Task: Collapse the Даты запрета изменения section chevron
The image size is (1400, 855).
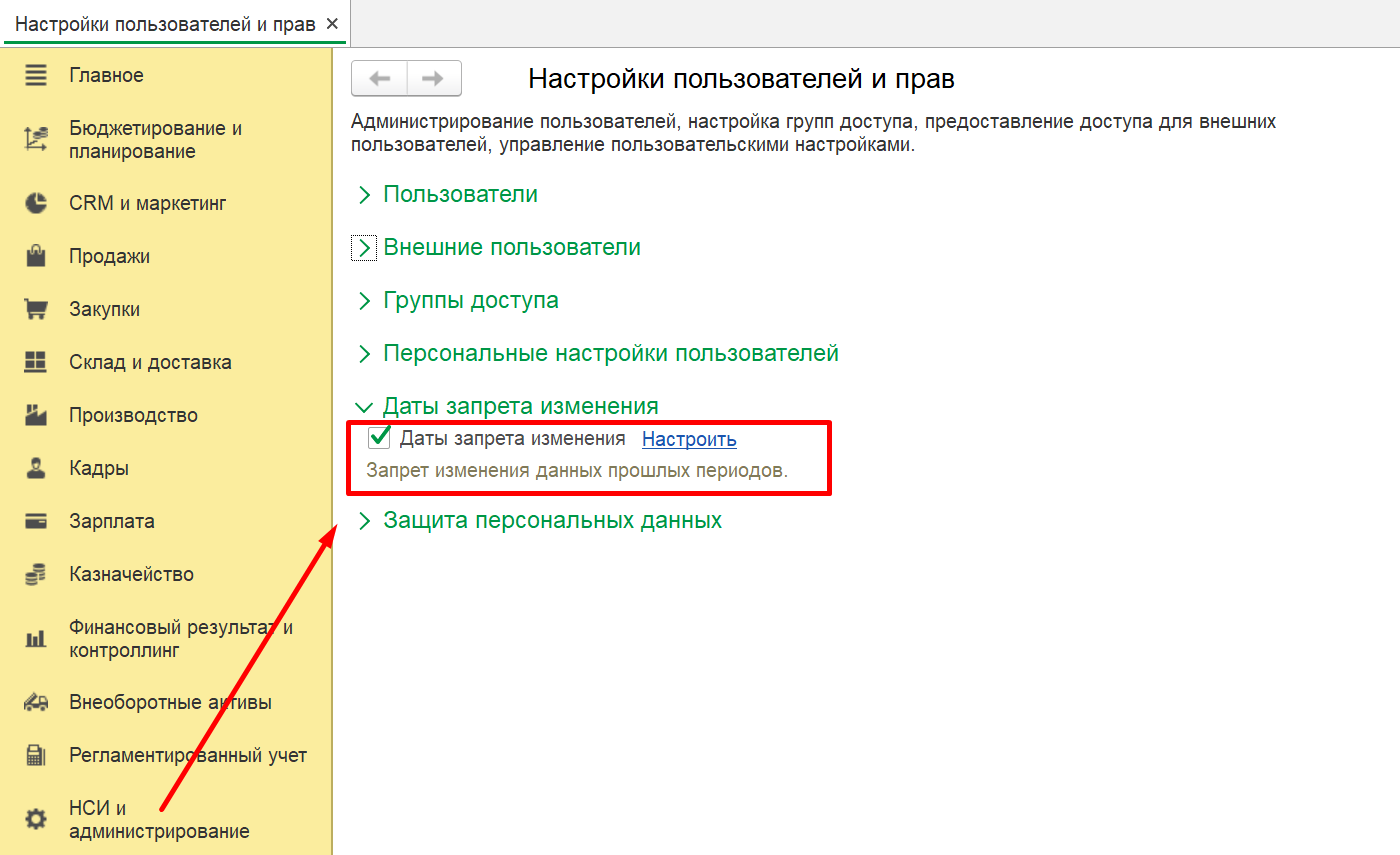Action: (364, 407)
